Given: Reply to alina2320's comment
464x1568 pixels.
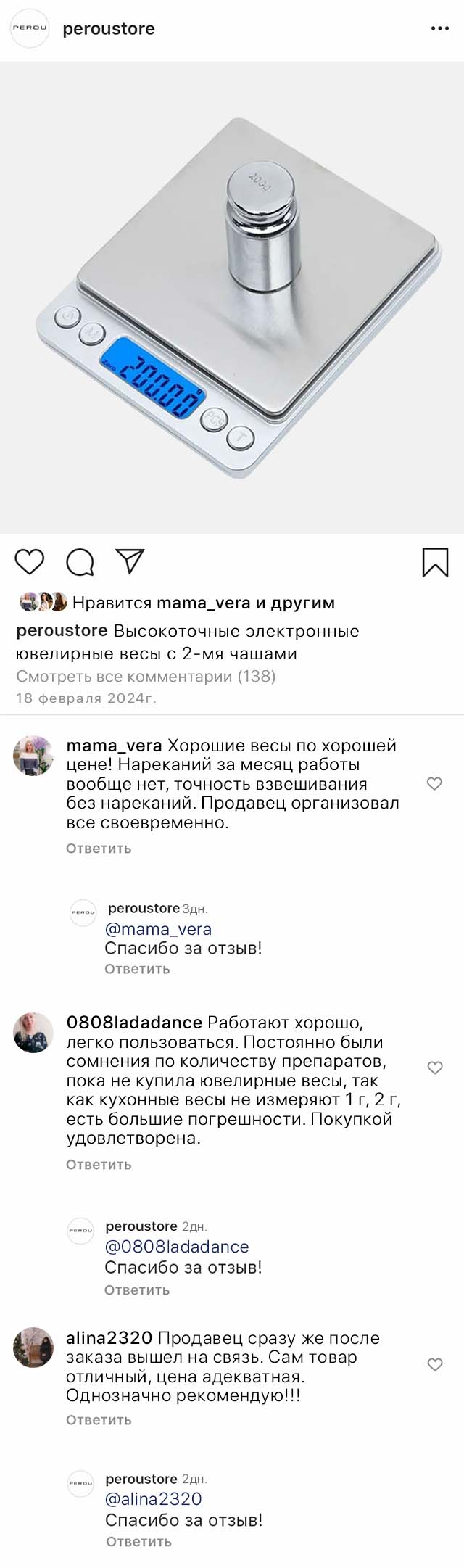Looking at the screenshot, I should click(99, 1420).
